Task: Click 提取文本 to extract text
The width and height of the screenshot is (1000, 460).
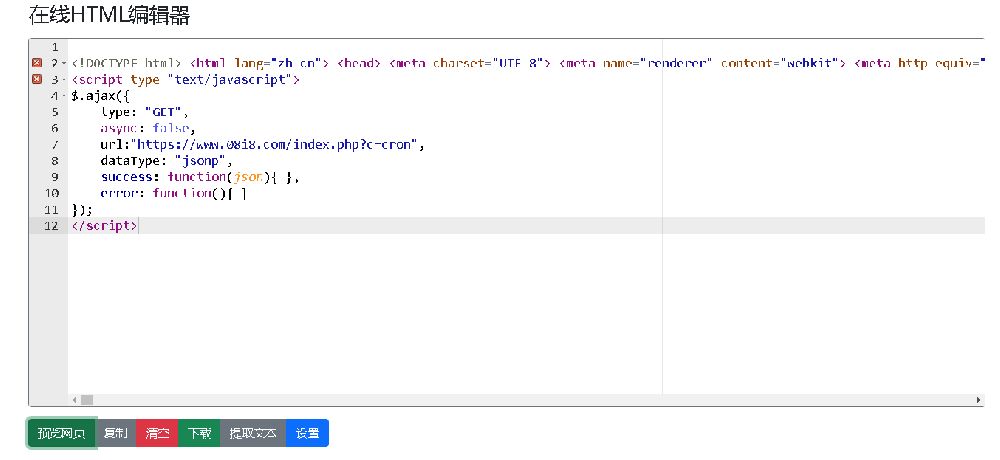Action: 252,433
